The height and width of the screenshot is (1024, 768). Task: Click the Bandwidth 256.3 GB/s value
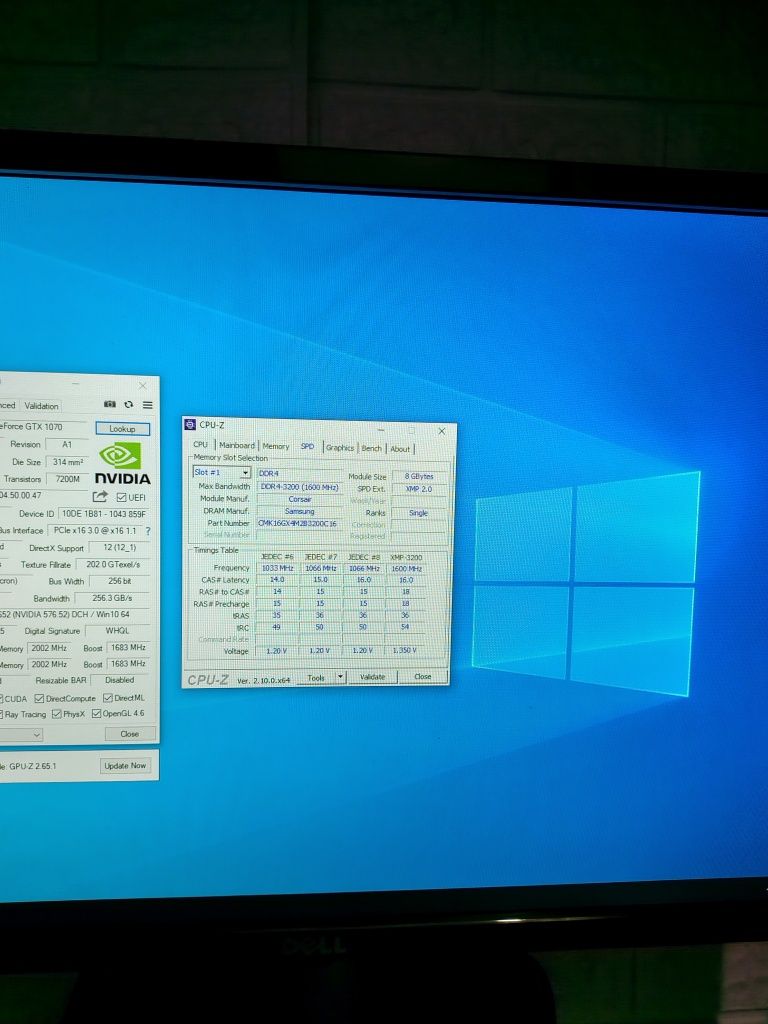[112, 598]
